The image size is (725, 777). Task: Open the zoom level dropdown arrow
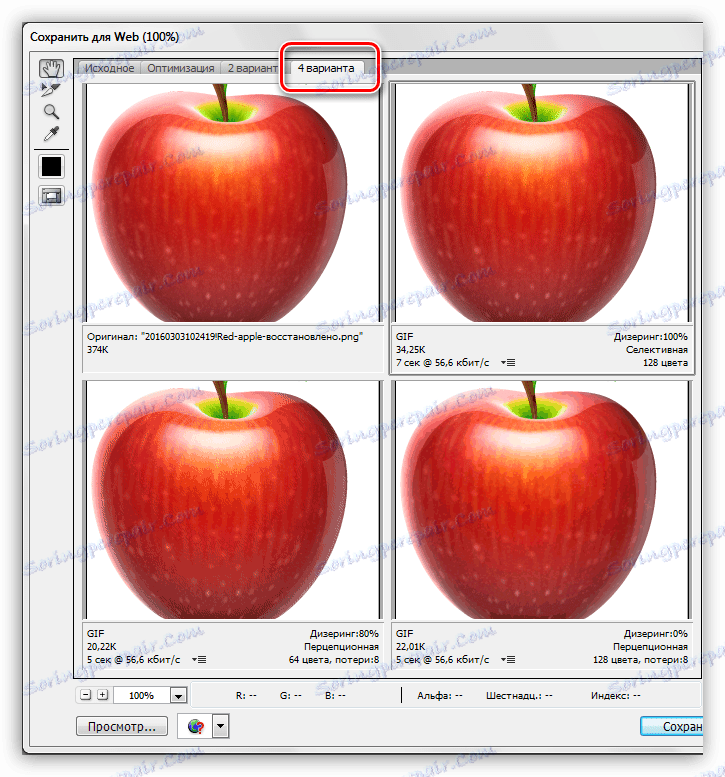(178, 696)
